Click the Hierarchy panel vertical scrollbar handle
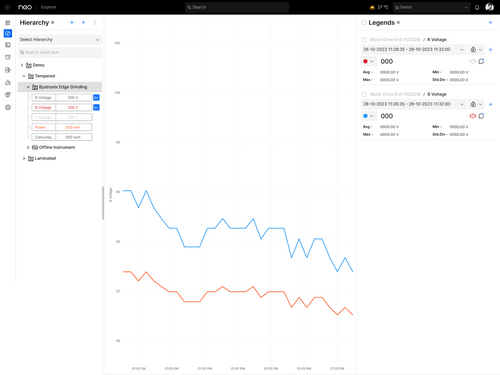Screen dimensions: 500x375 point(103,203)
